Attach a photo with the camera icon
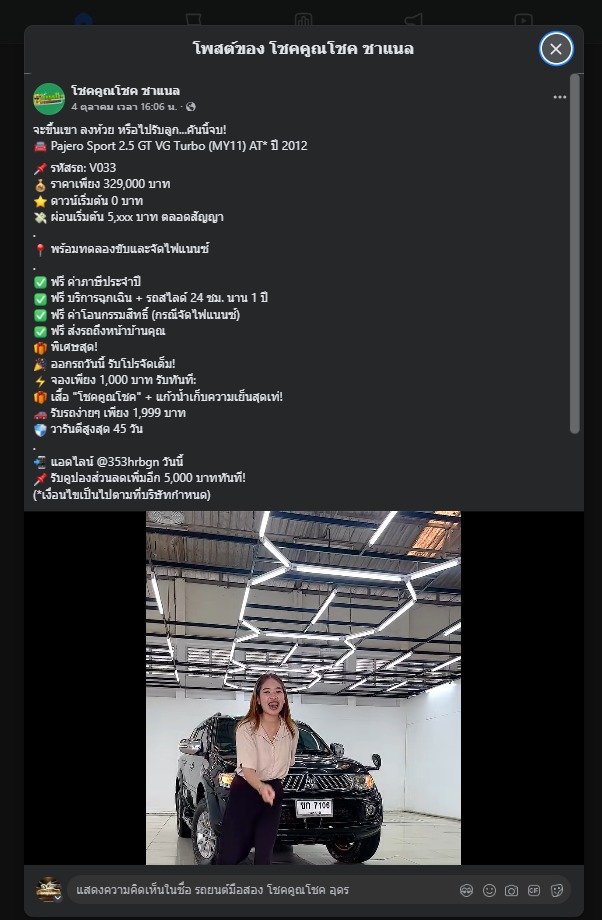The width and height of the screenshot is (602, 920). pos(511,891)
